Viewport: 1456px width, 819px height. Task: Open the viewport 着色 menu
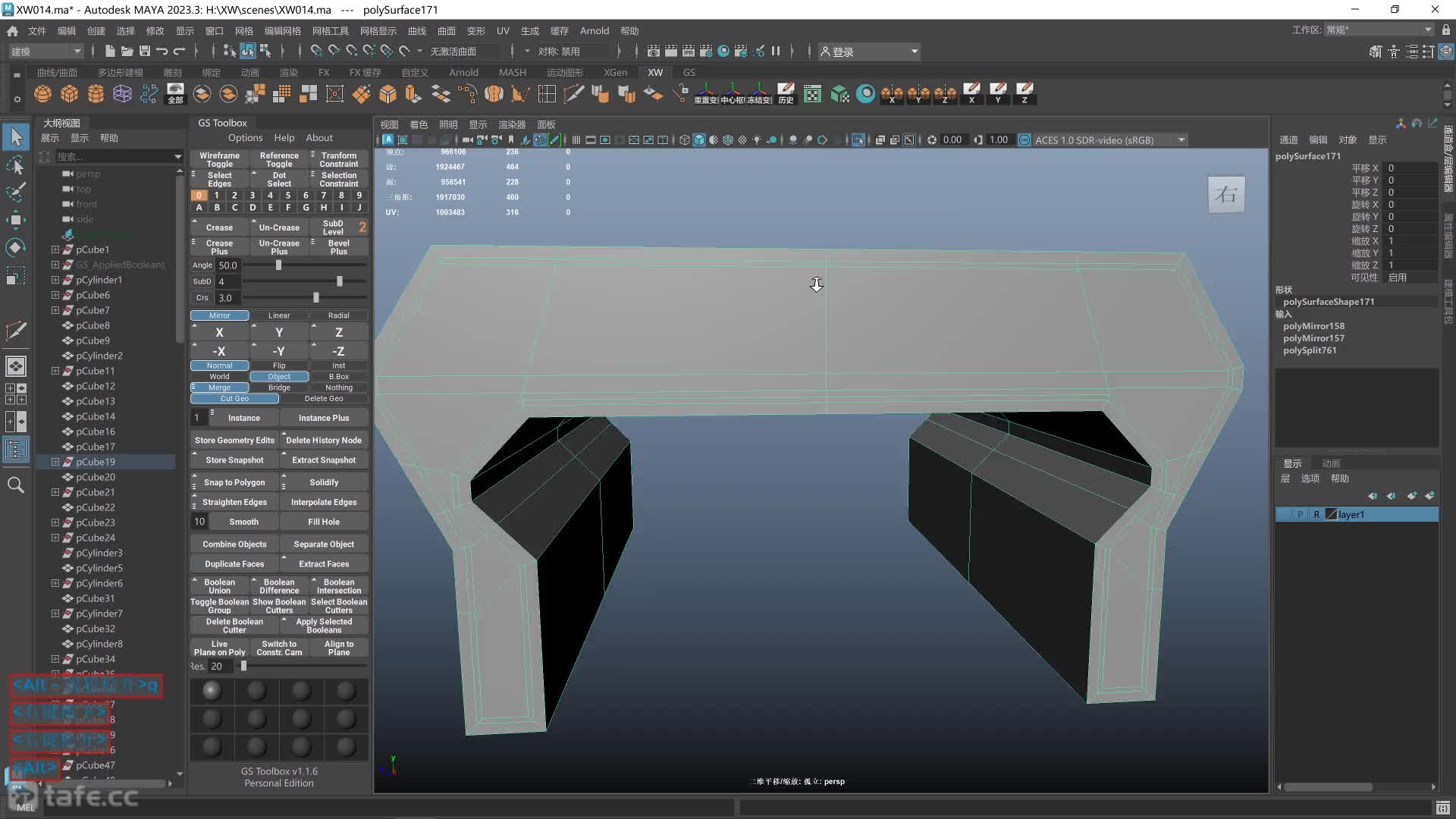pos(419,124)
